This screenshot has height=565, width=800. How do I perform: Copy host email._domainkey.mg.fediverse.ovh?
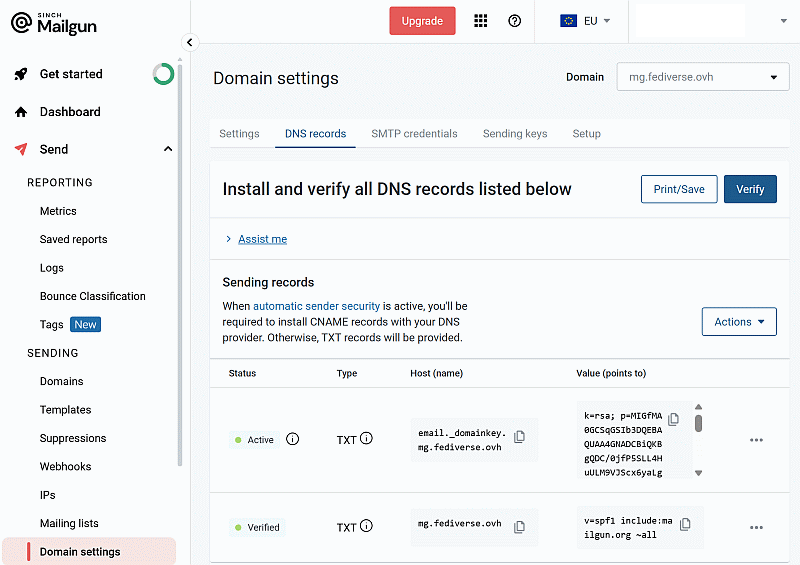[x=519, y=437]
